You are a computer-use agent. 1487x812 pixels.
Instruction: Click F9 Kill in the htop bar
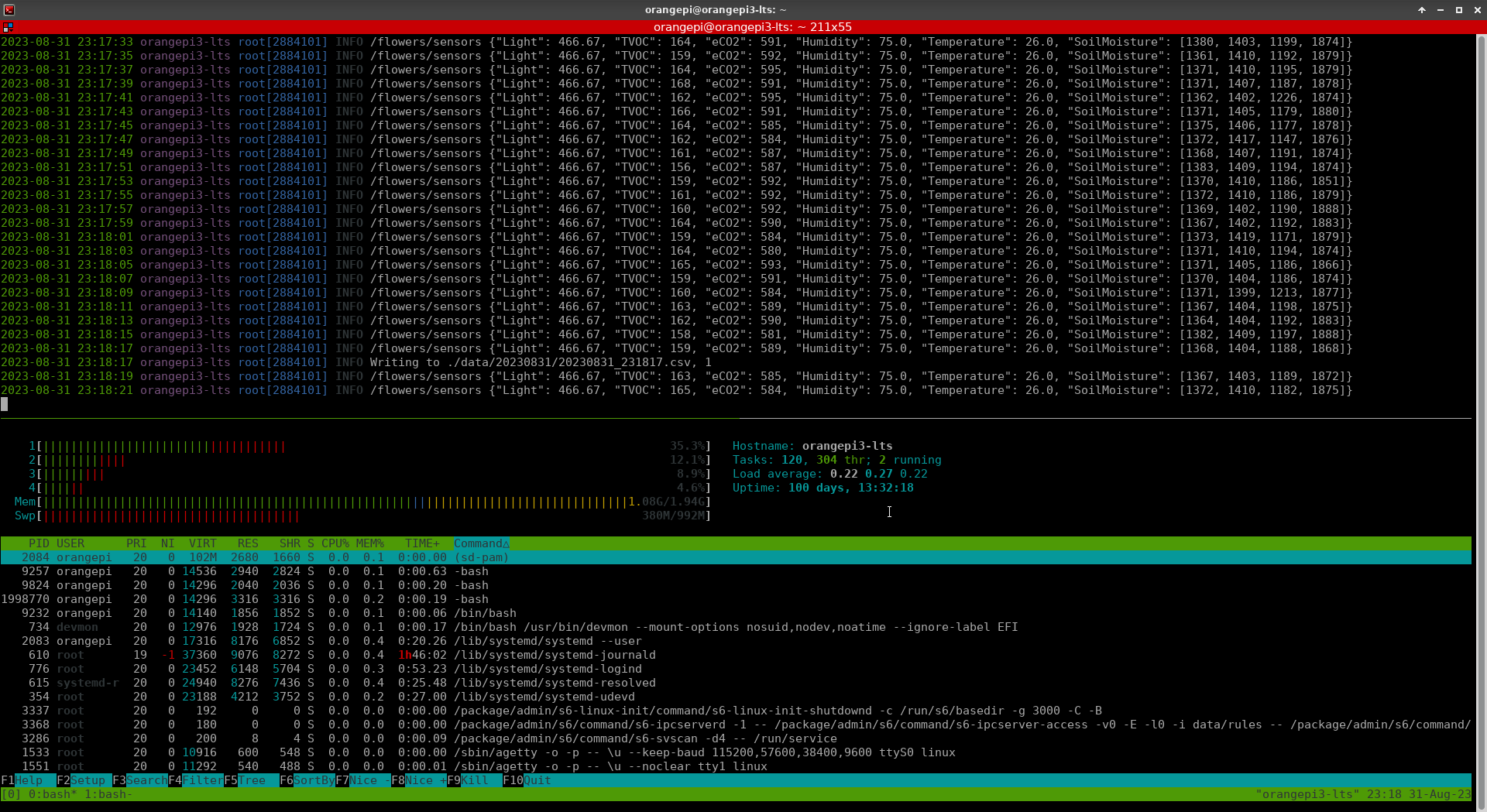[475, 780]
